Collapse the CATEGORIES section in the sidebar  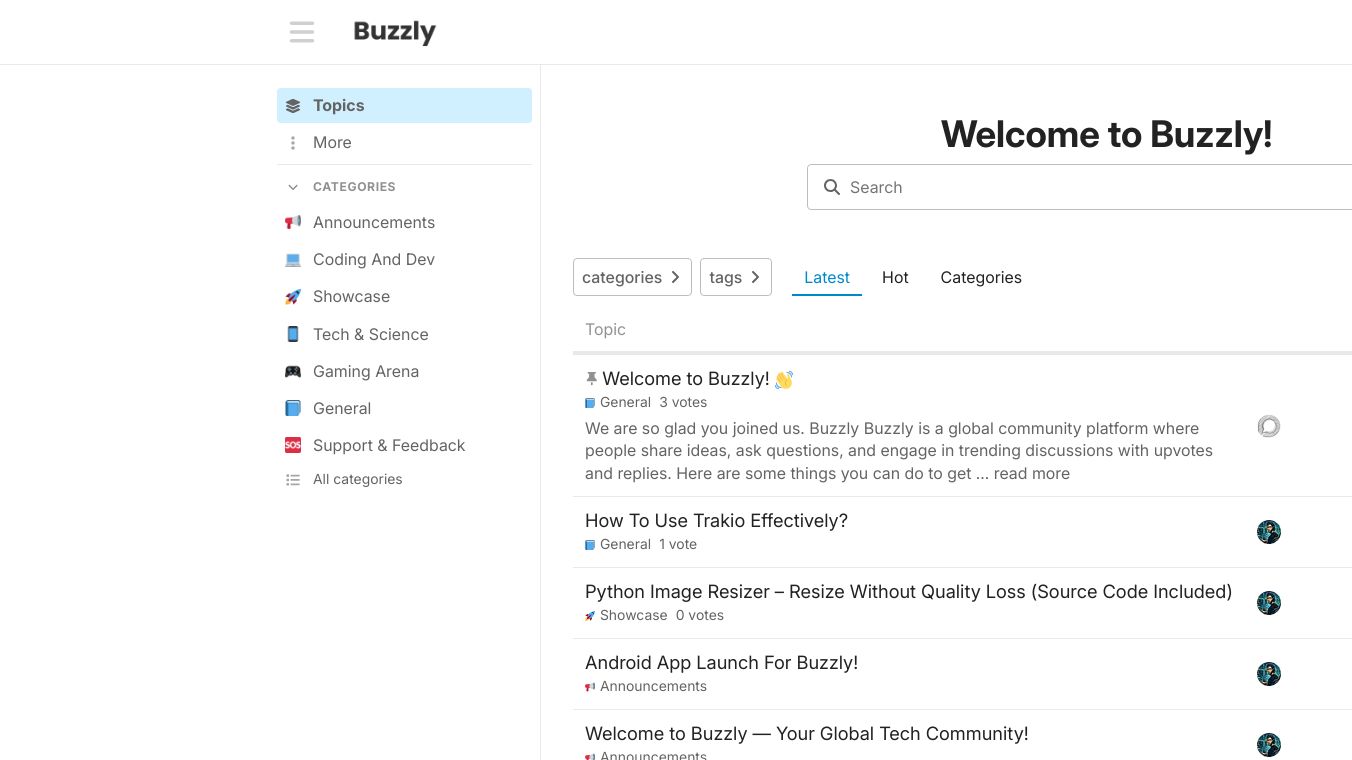293,187
